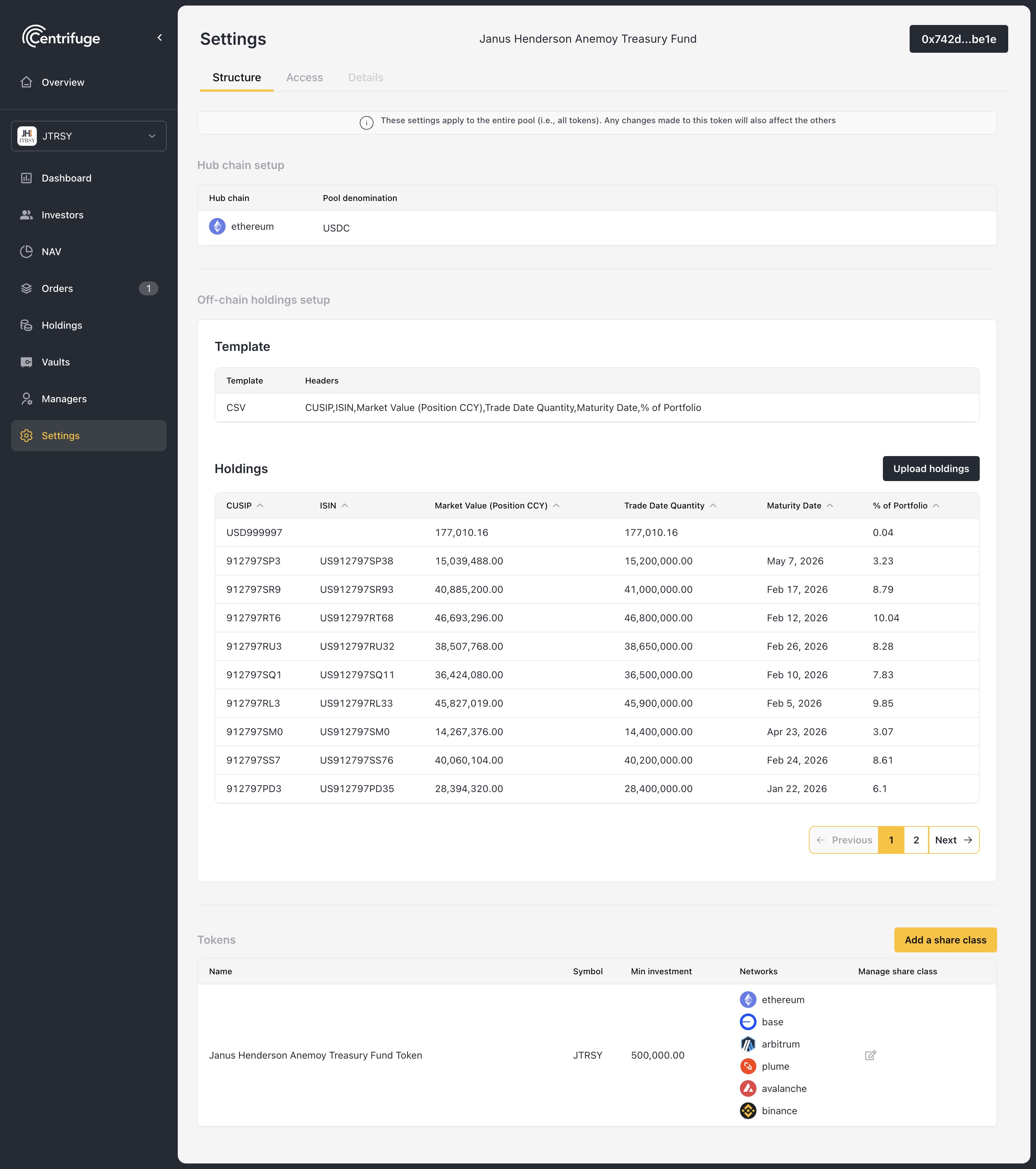Click the Upload holdings button

931,469
